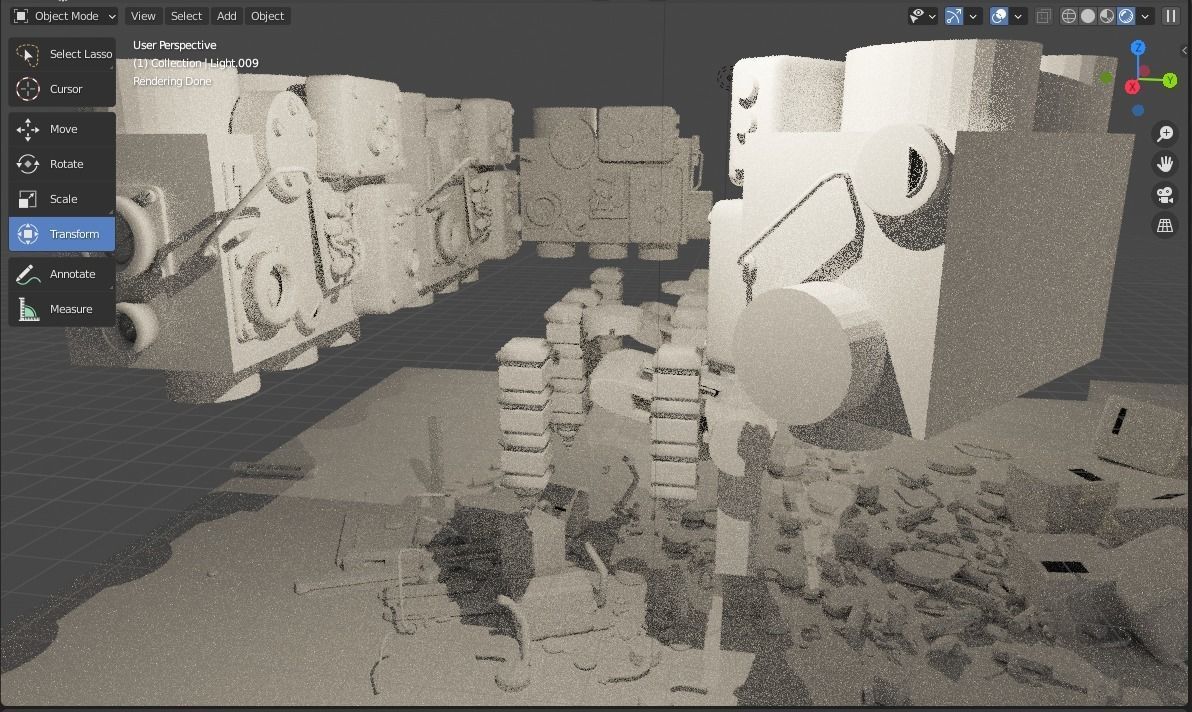Screen dimensions: 1192x712
Task: Select the Select Lasso tool
Action: pyautogui.click(x=62, y=54)
